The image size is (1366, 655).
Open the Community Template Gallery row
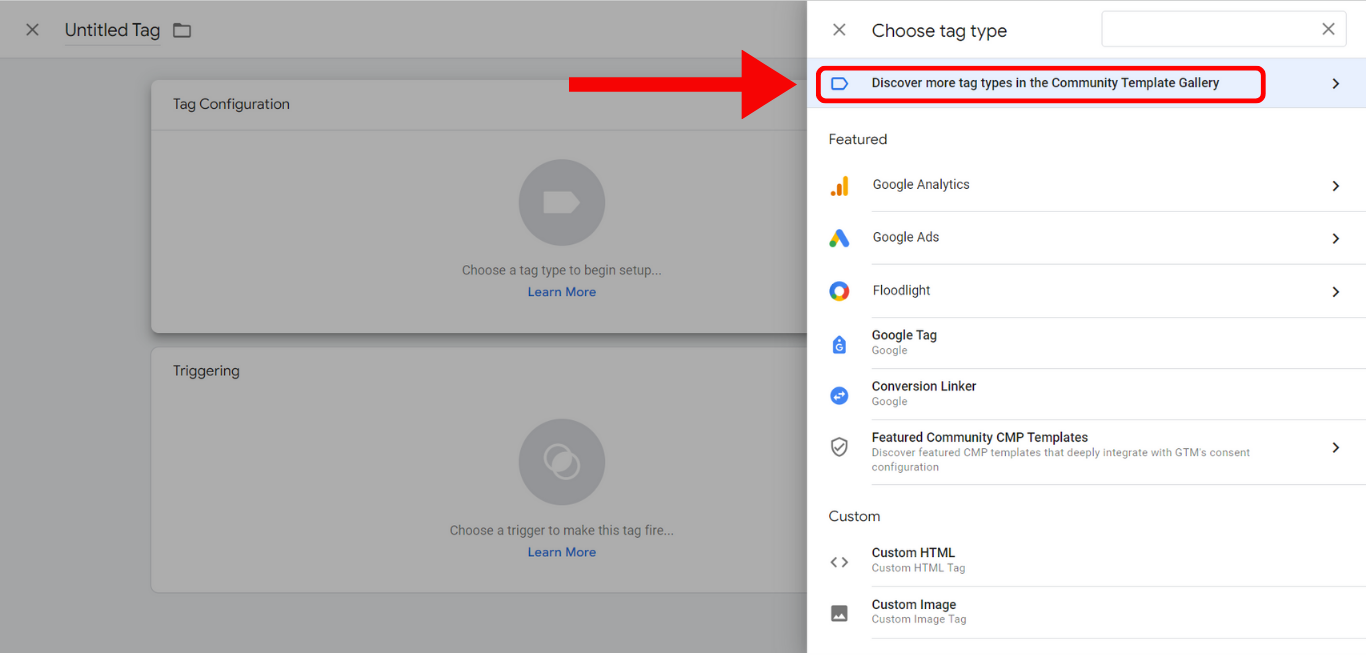click(x=1086, y=83)
